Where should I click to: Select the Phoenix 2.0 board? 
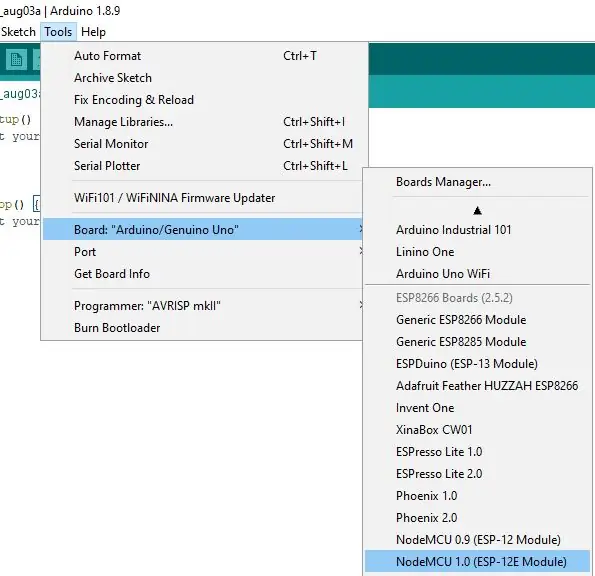tap(477, 518)
